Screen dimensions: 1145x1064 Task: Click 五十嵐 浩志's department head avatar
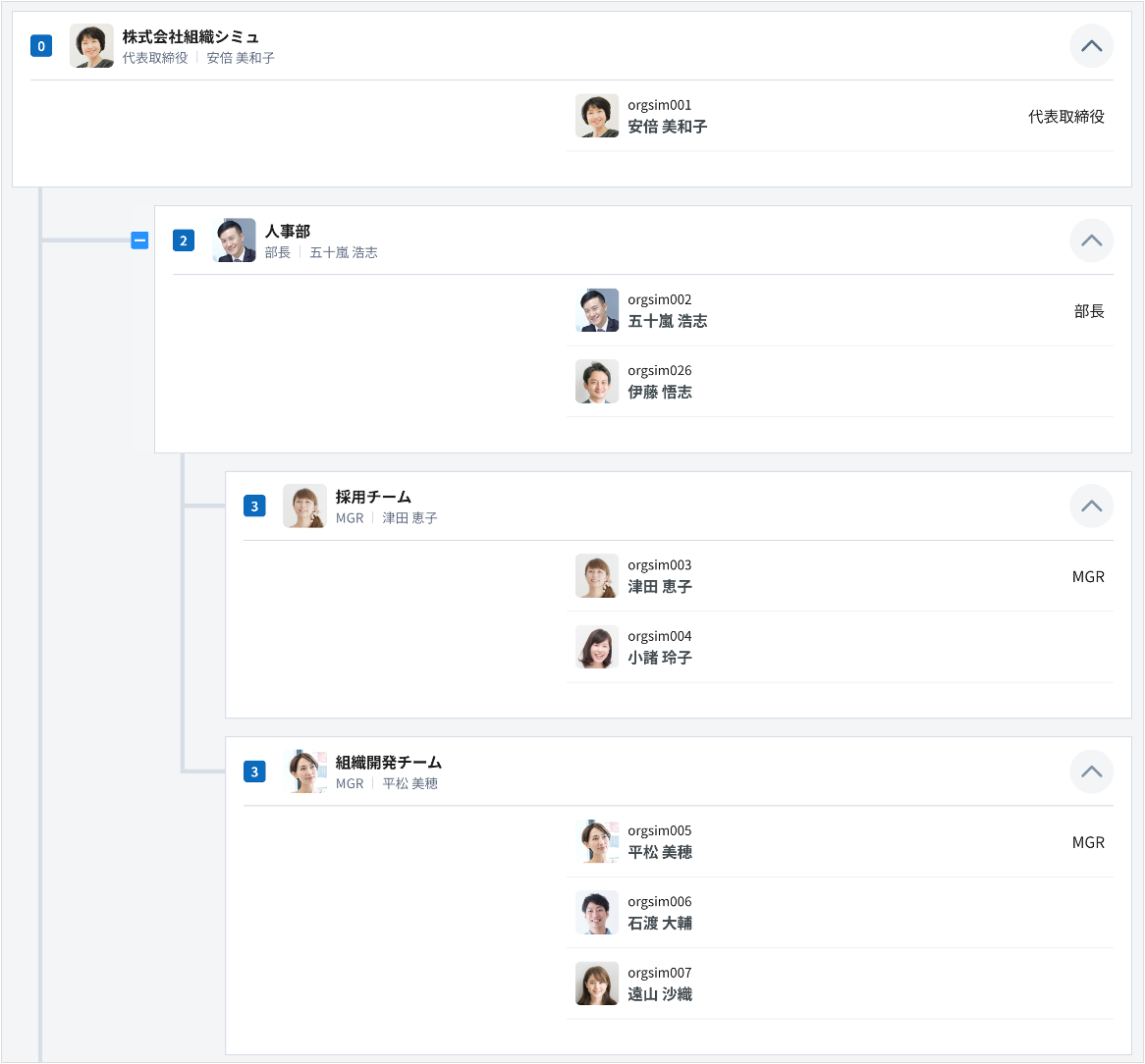[x=234, y=239]
